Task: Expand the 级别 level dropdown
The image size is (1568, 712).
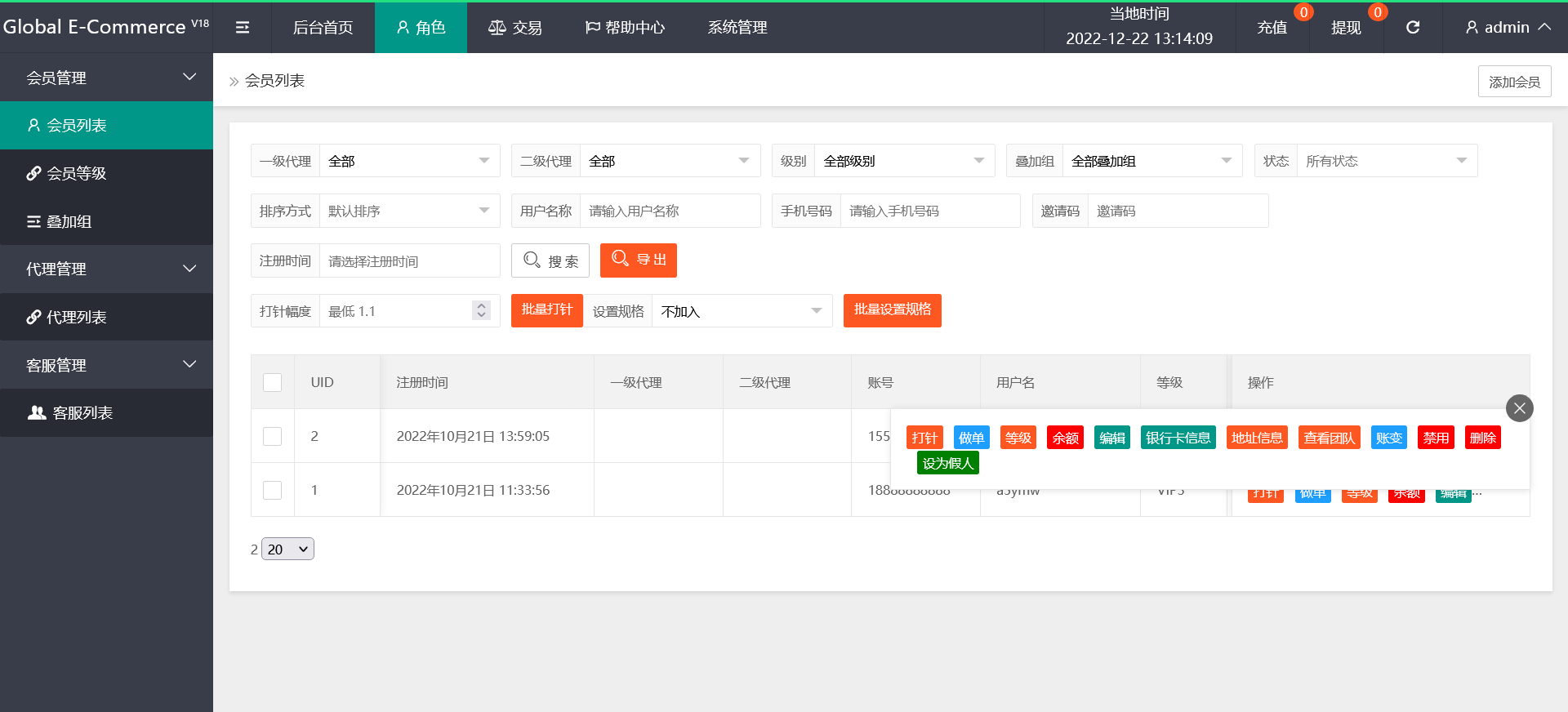Action: [x=903, y=161]
